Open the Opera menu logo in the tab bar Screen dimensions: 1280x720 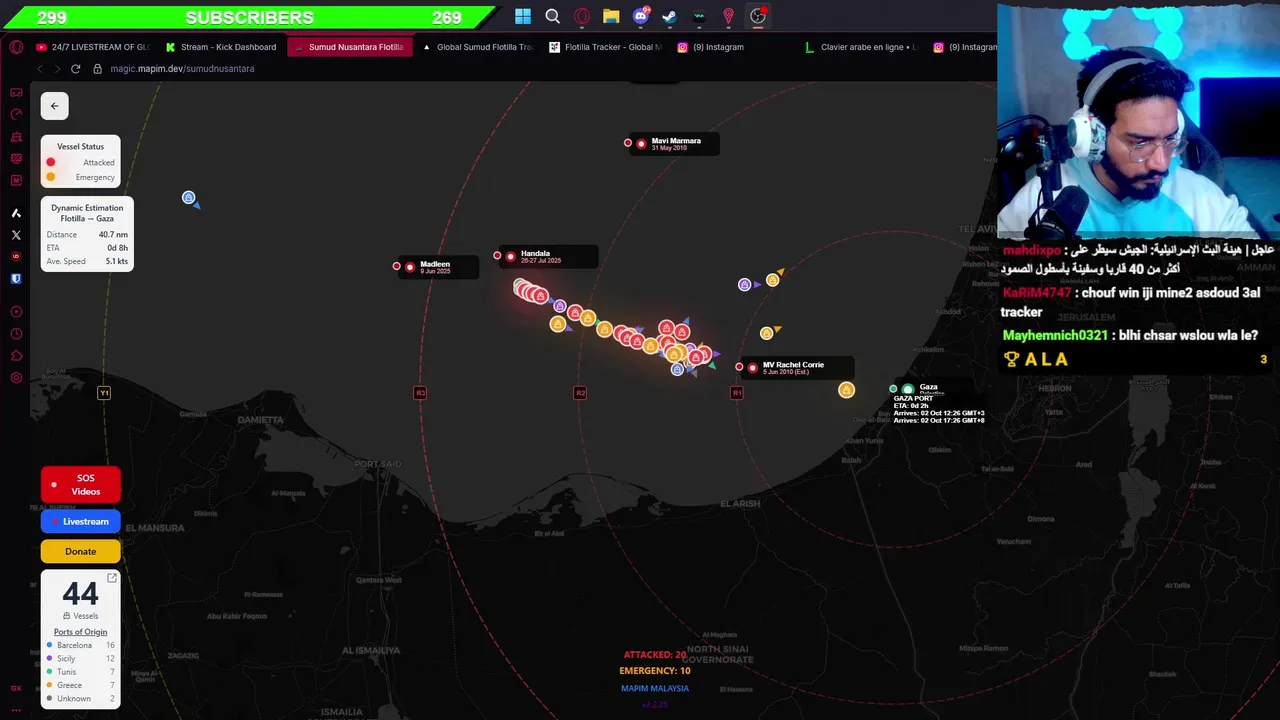tap(16, 47)
